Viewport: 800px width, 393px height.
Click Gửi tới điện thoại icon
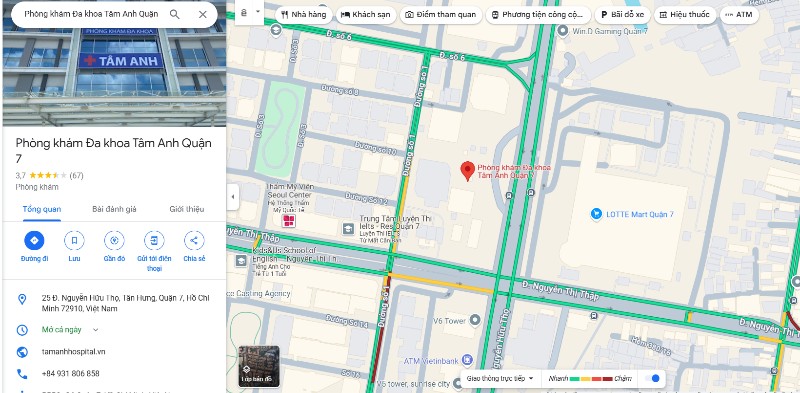[154, 240]
